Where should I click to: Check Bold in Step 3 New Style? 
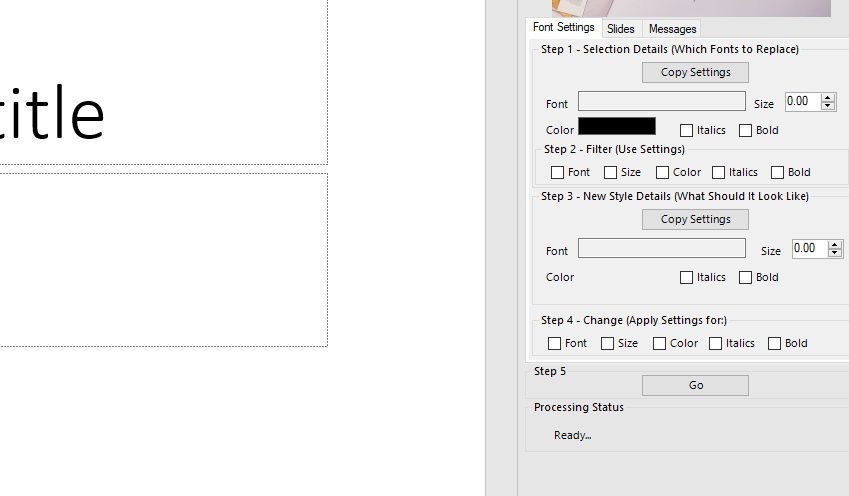tap(745, 277)
